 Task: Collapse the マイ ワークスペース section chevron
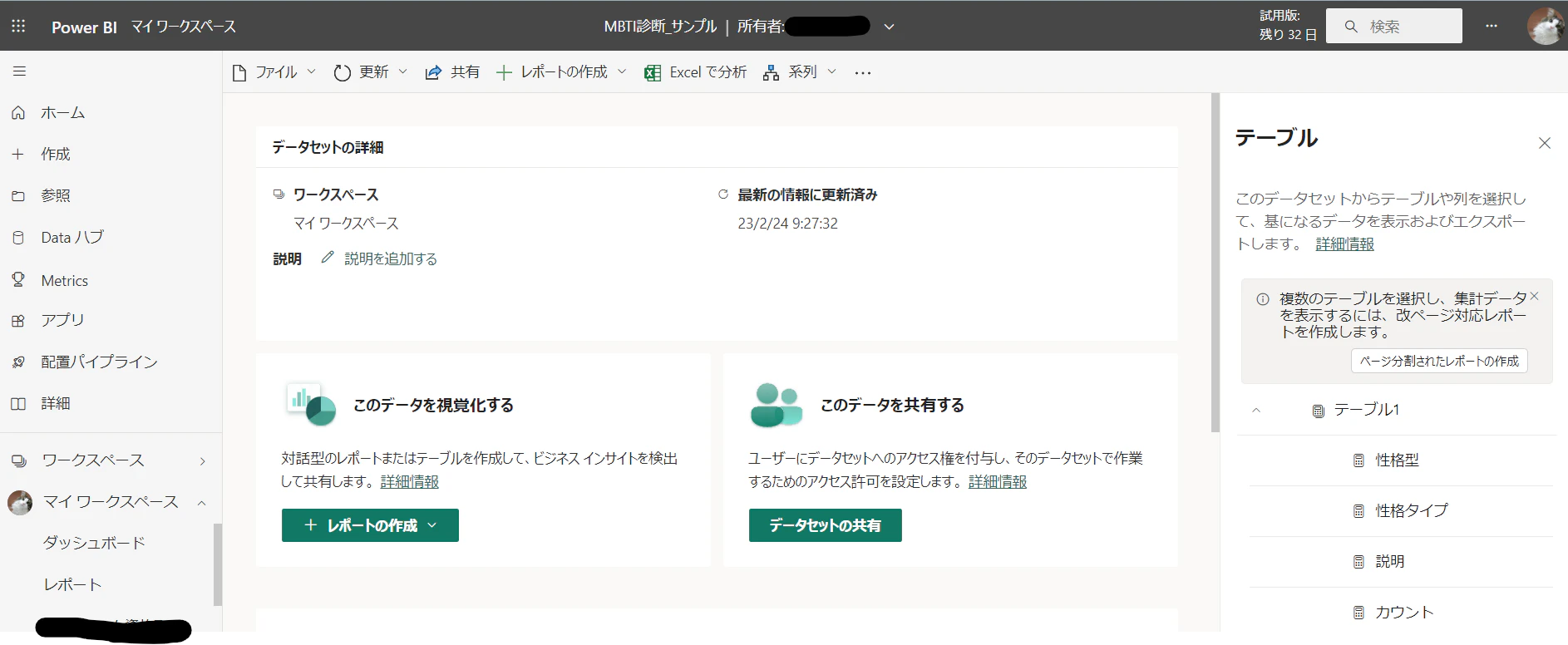[201, 503]
